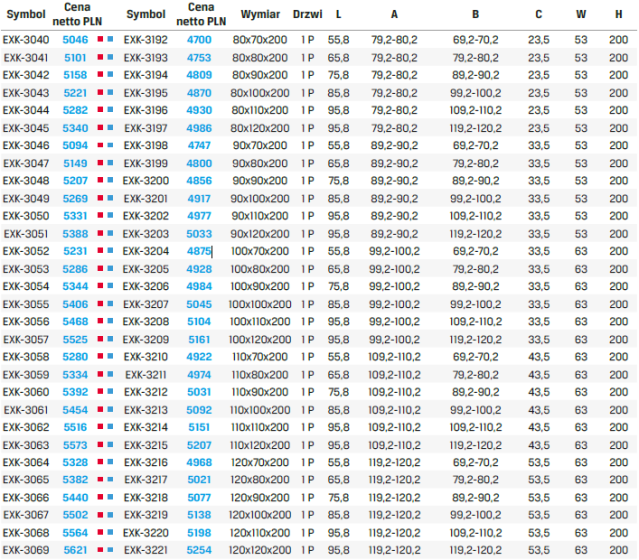
Task: Select dimension 120x90x200
Action: click(x=260, y=498)
